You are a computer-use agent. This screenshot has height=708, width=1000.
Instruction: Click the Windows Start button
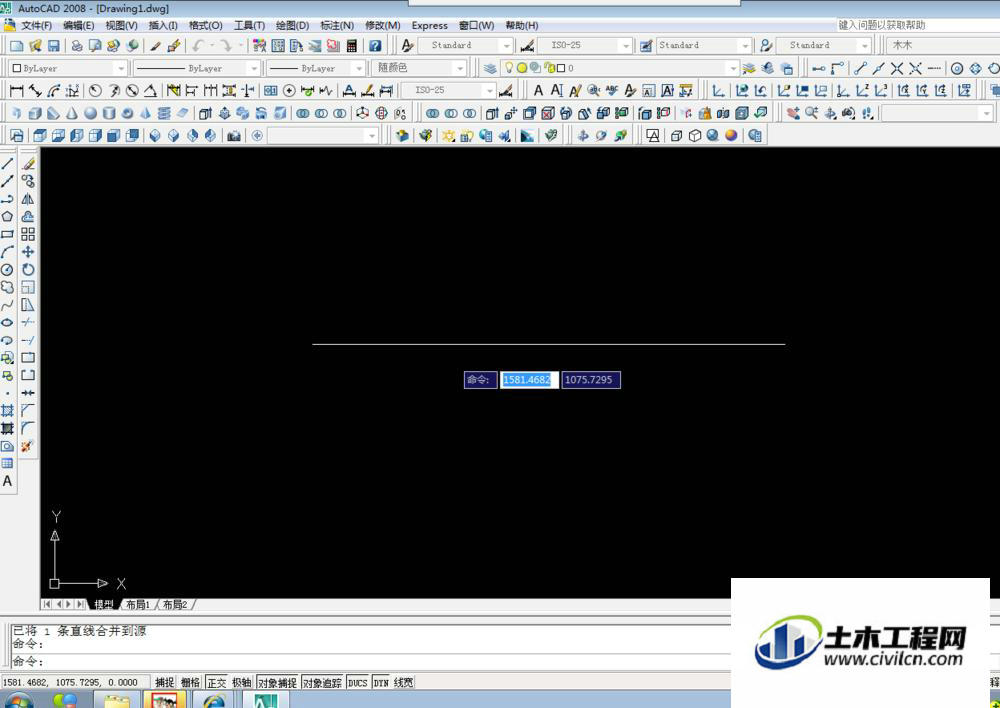(x=18, y=700)
